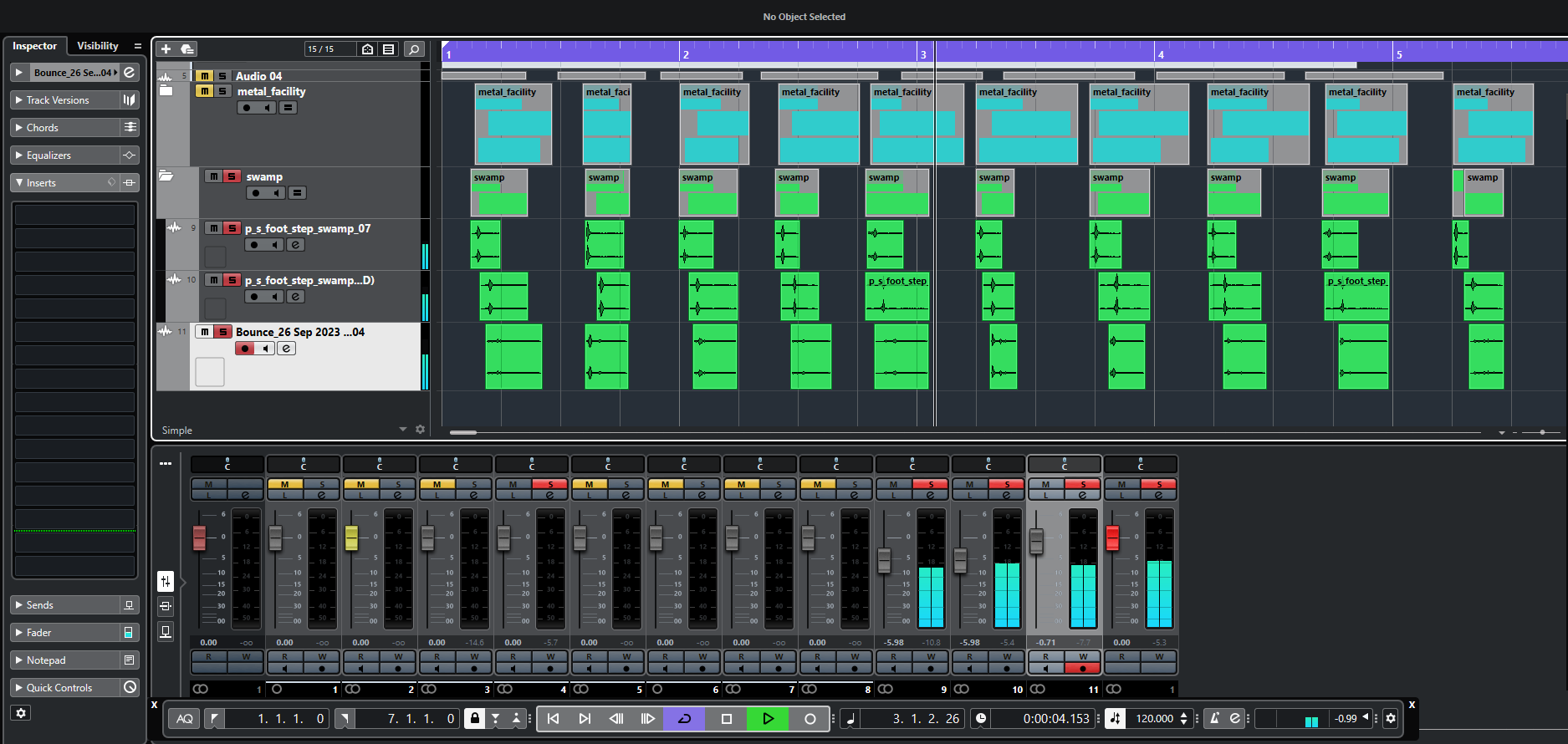
Task: Expand Track Versions section in Inspector
Action: point(65,100)
